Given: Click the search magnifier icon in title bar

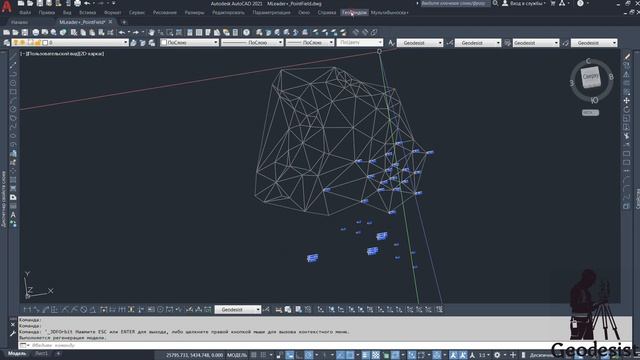Looking at the screenshot, I should pos(495,3).
